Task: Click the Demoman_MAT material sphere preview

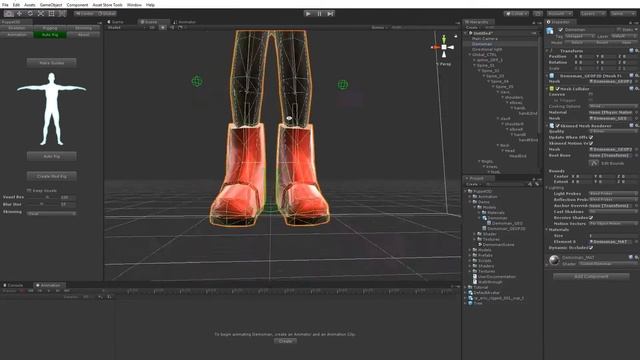Action: click(554, 260)
